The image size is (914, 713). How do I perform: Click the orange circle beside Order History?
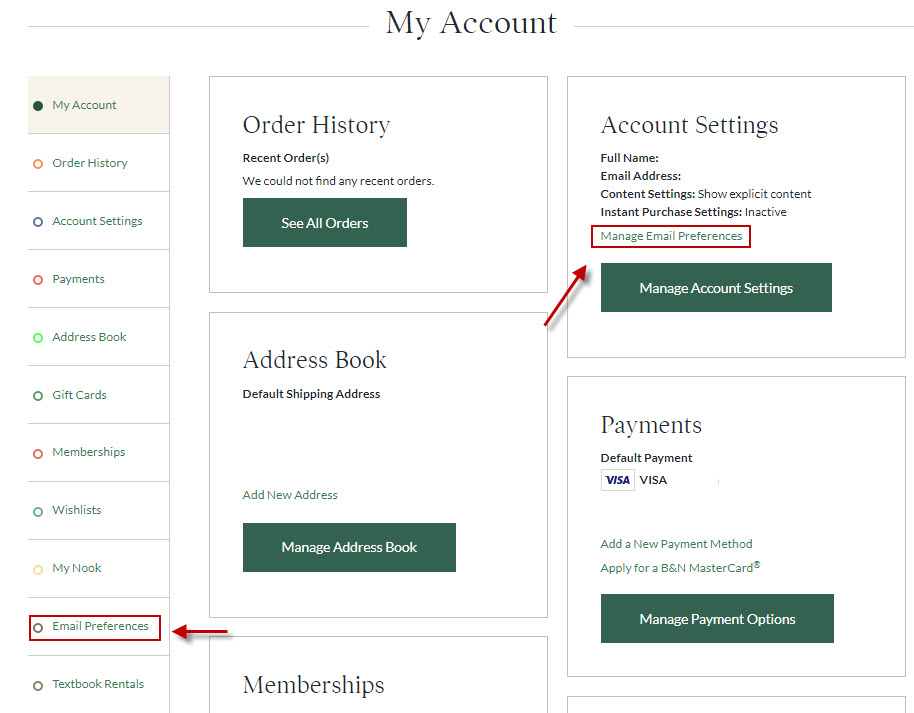point(38,164)
